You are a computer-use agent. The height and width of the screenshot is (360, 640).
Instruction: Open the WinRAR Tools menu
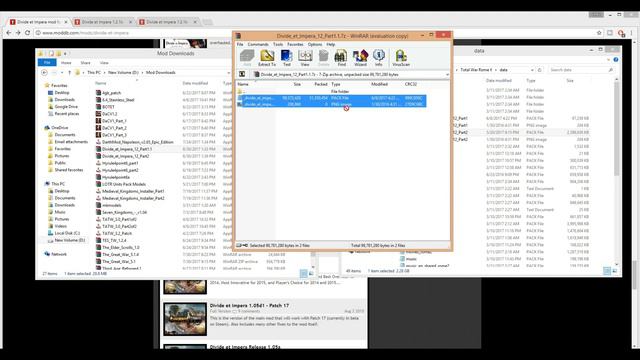pos(278,44)
